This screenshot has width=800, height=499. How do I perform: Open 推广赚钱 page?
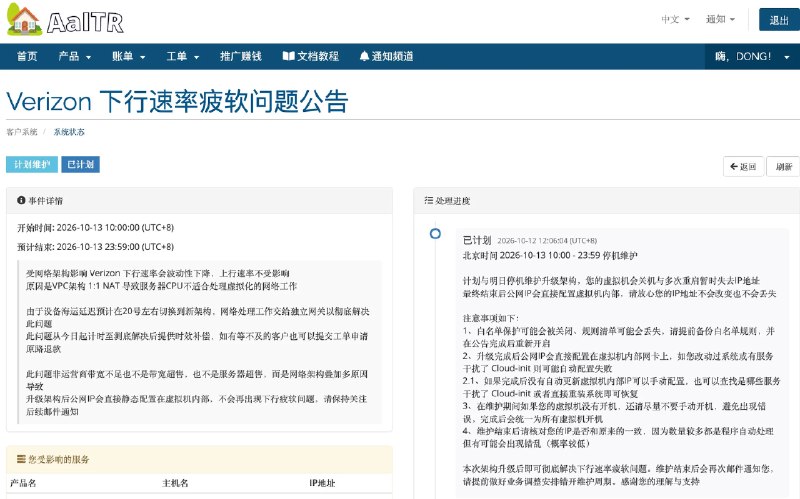pyautogui.click(x=241, y=56)
